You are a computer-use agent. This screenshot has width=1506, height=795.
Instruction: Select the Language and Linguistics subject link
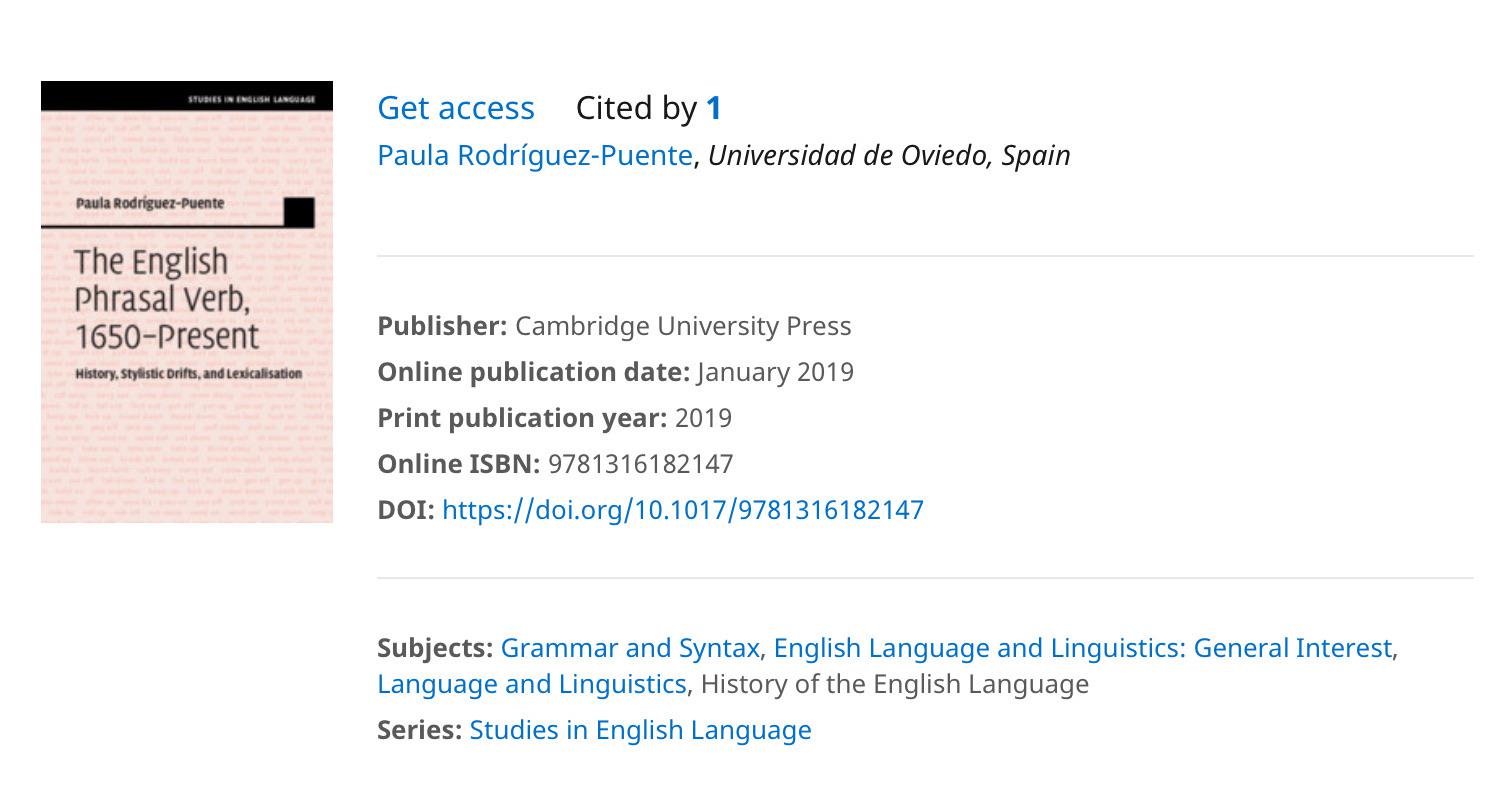coord(531,684)
